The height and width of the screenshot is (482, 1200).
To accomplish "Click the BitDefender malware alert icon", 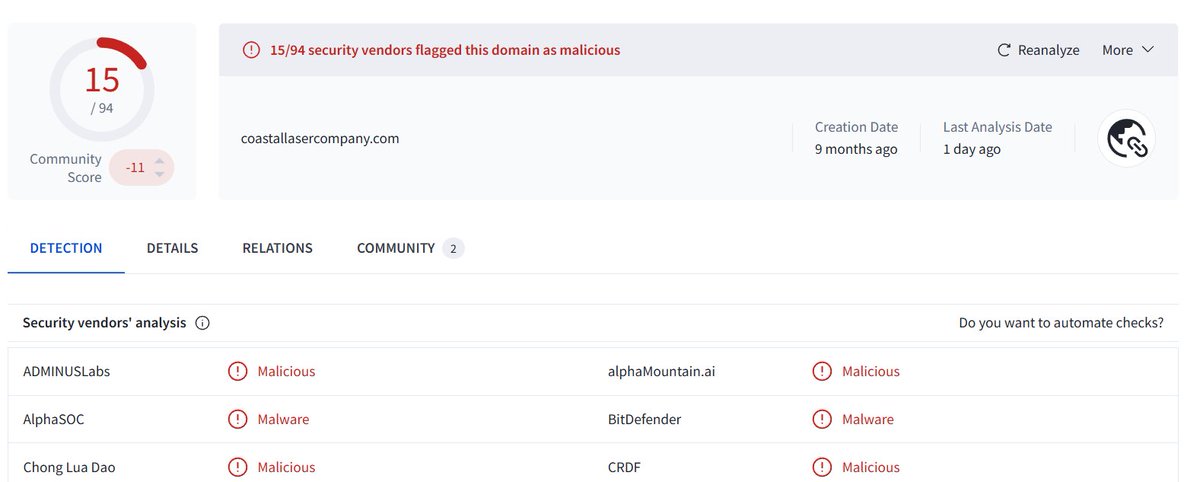I will point(822,419).
